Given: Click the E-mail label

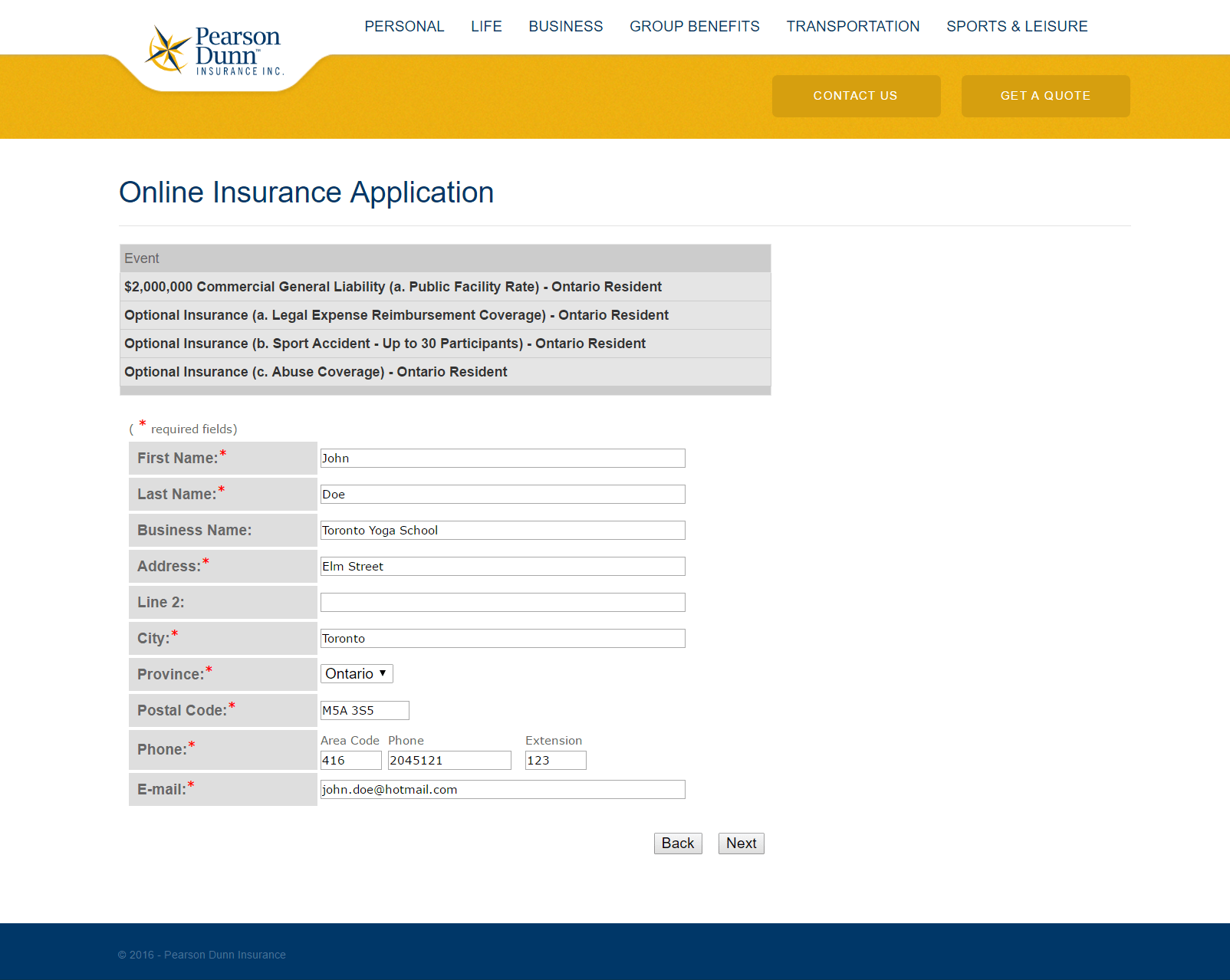Looking at the screenshot, I should (162, 790).
